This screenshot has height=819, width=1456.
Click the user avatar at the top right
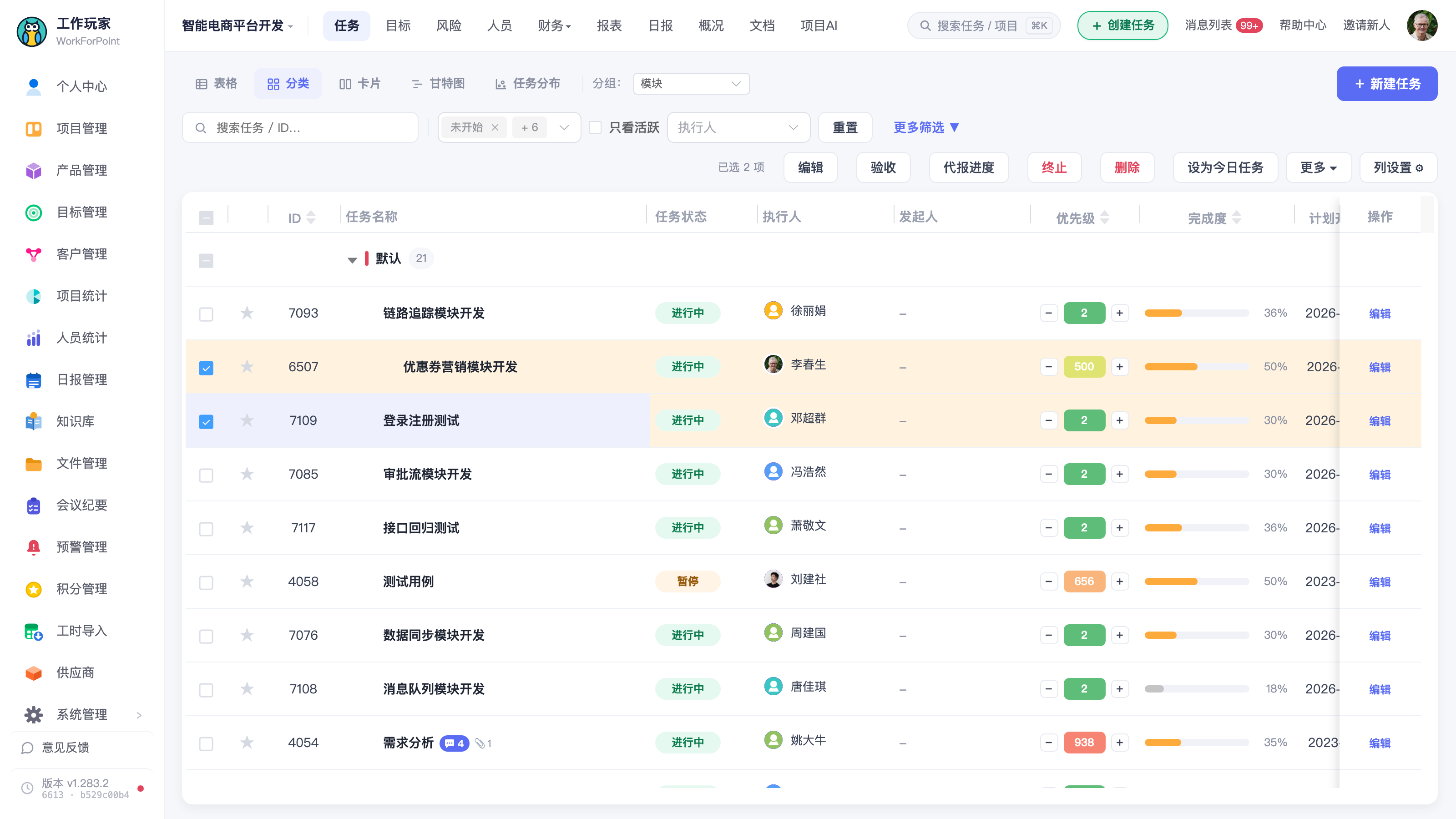tap(1422, 25)
